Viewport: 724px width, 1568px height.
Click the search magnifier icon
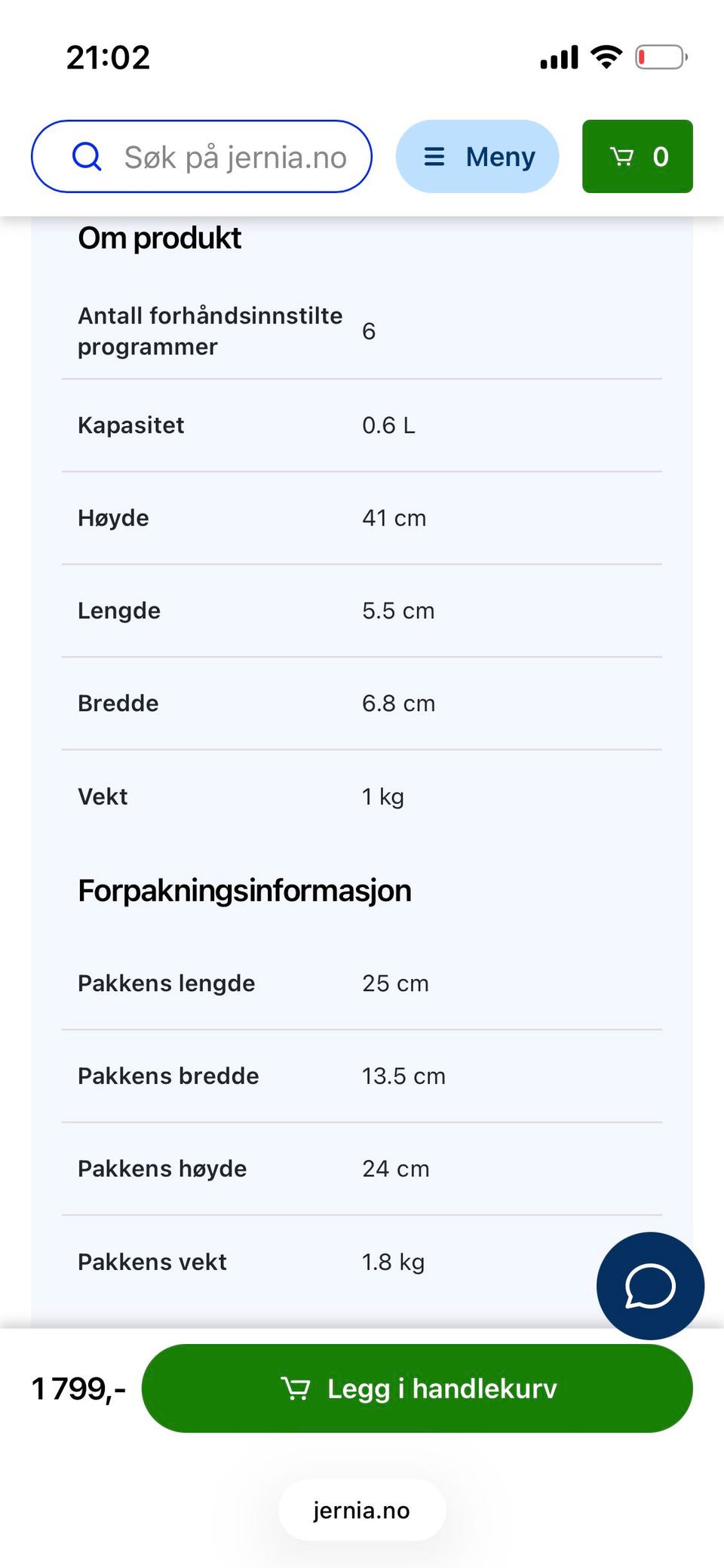pyautogui.click(x=87, y=157)
